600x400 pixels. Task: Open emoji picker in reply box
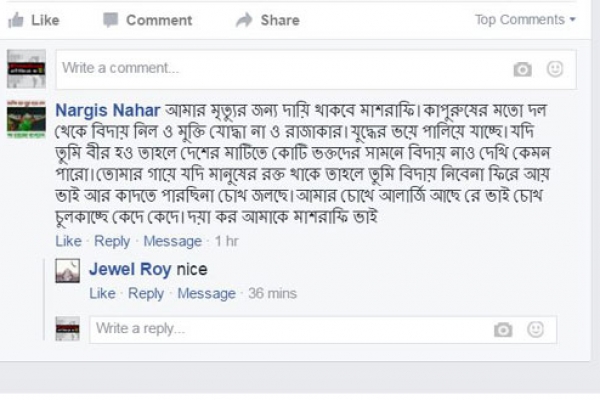click(x=536, y=329)
